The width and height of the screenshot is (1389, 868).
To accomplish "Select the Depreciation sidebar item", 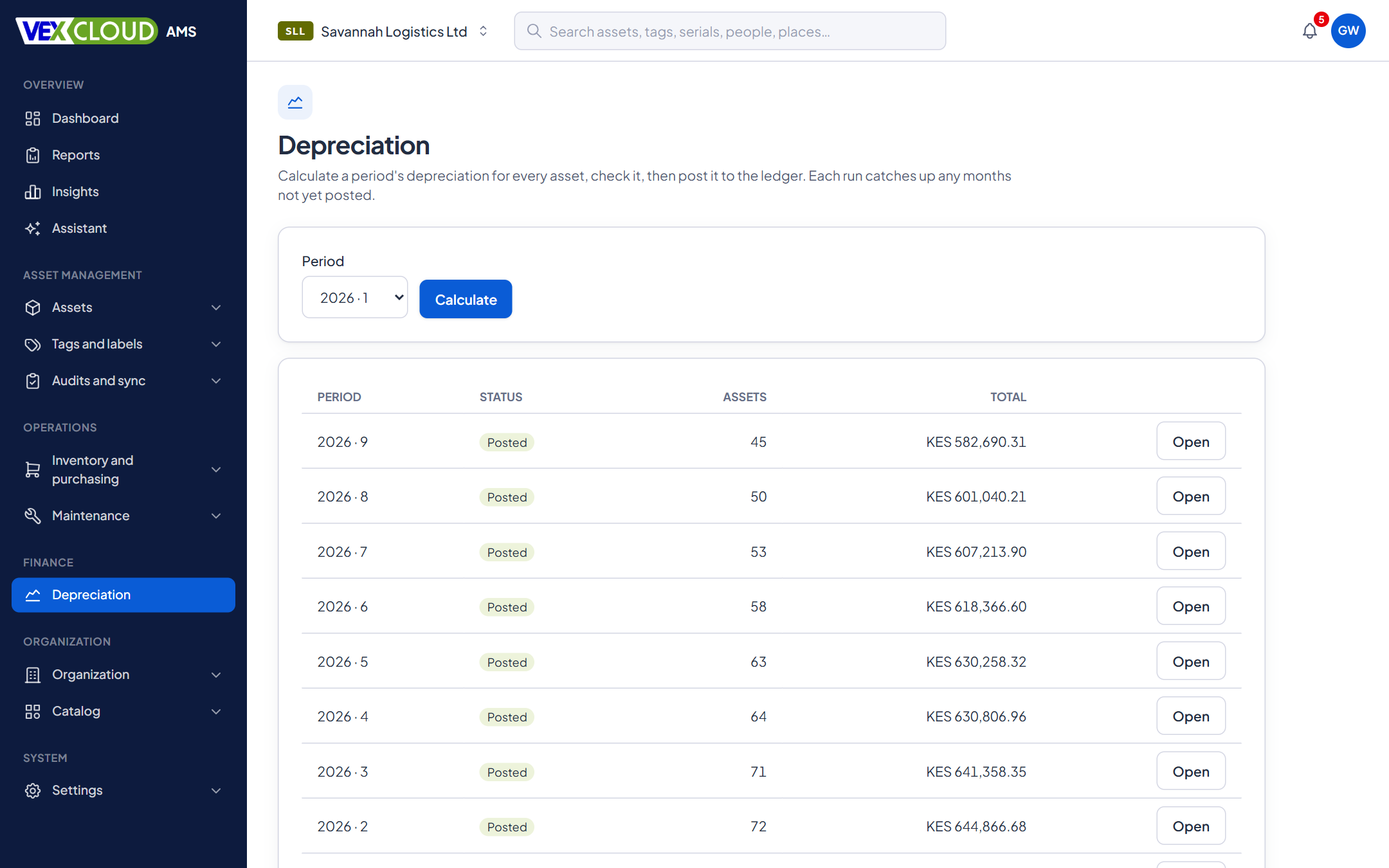I will [123, 595].
